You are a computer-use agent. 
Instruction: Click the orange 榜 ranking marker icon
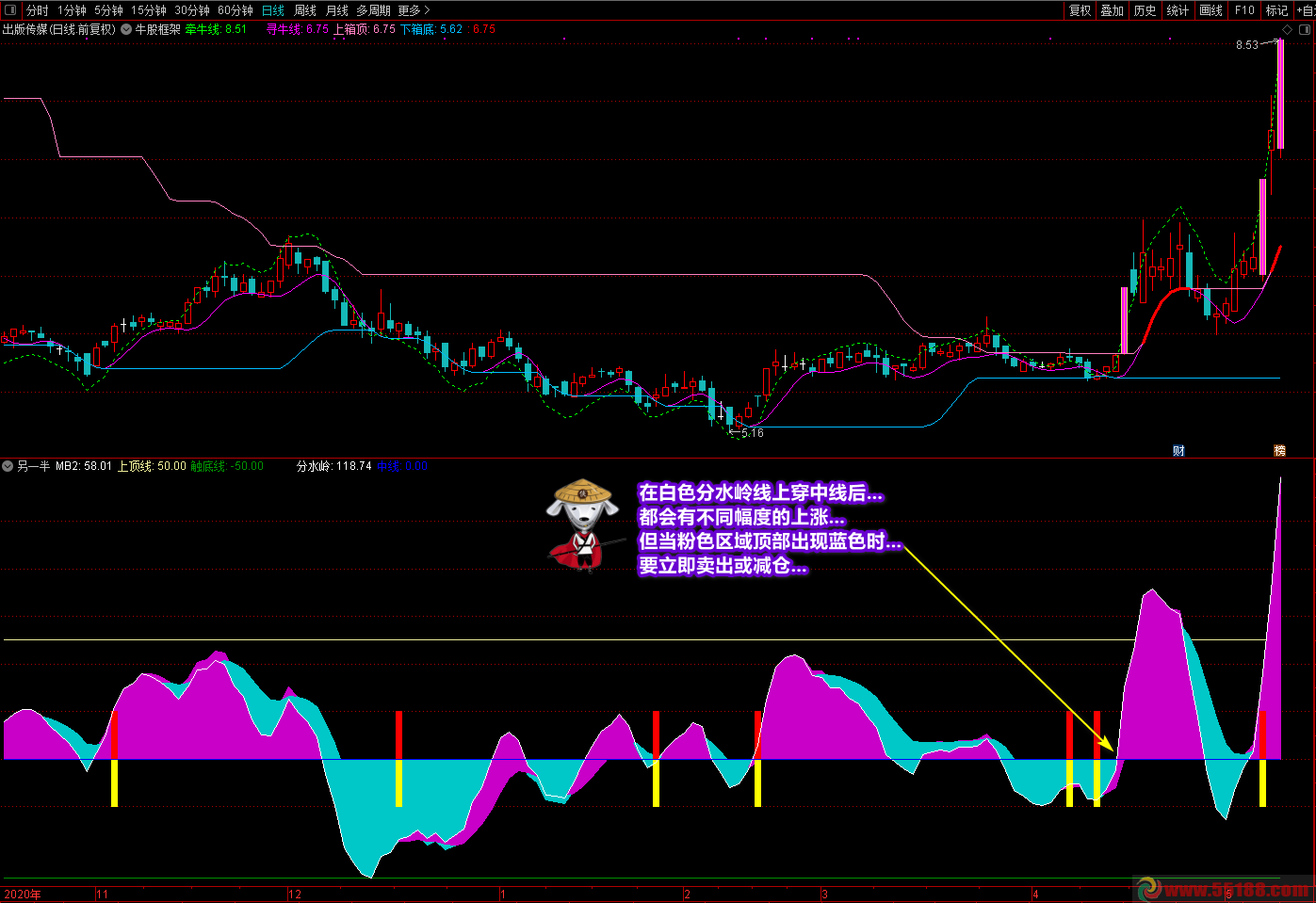pos(1279,450)
